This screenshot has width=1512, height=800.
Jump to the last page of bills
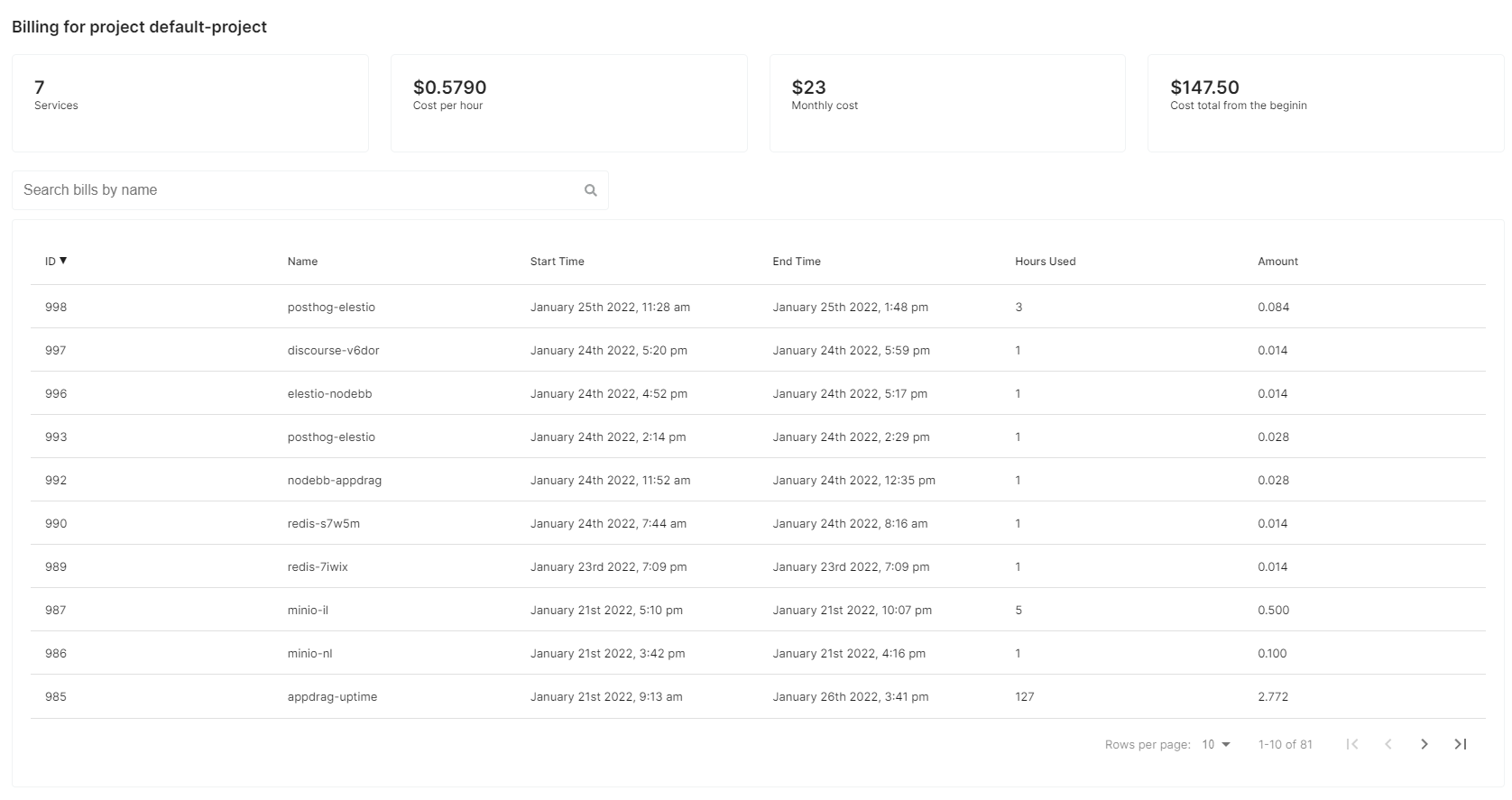pos(1460,744)
